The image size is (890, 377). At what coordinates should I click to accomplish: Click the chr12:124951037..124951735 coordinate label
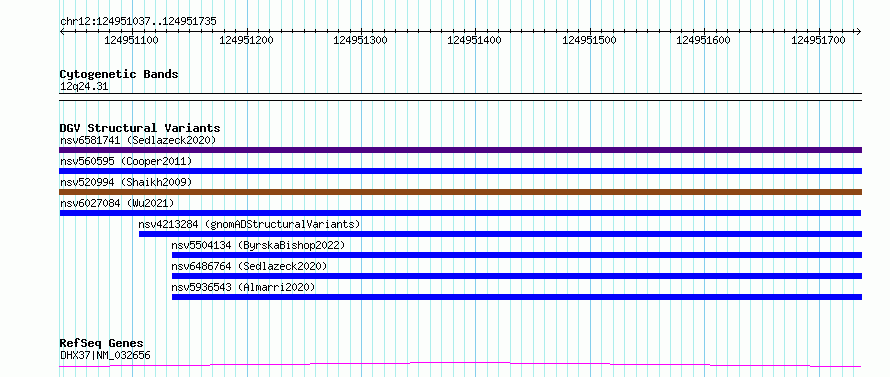click(138, 22)
